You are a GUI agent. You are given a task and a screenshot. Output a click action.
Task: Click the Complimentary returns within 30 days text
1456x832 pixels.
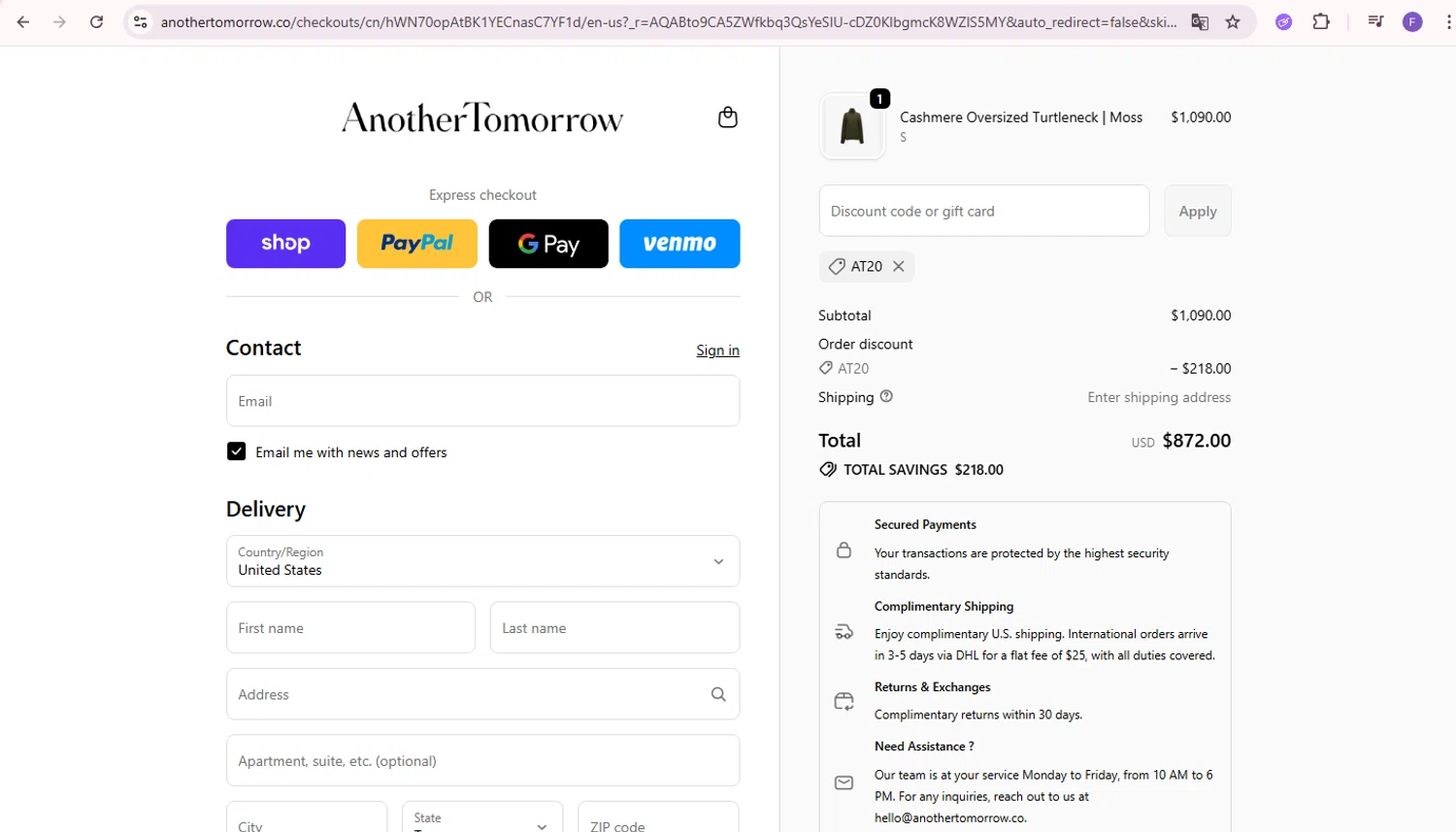coord(978,715)
